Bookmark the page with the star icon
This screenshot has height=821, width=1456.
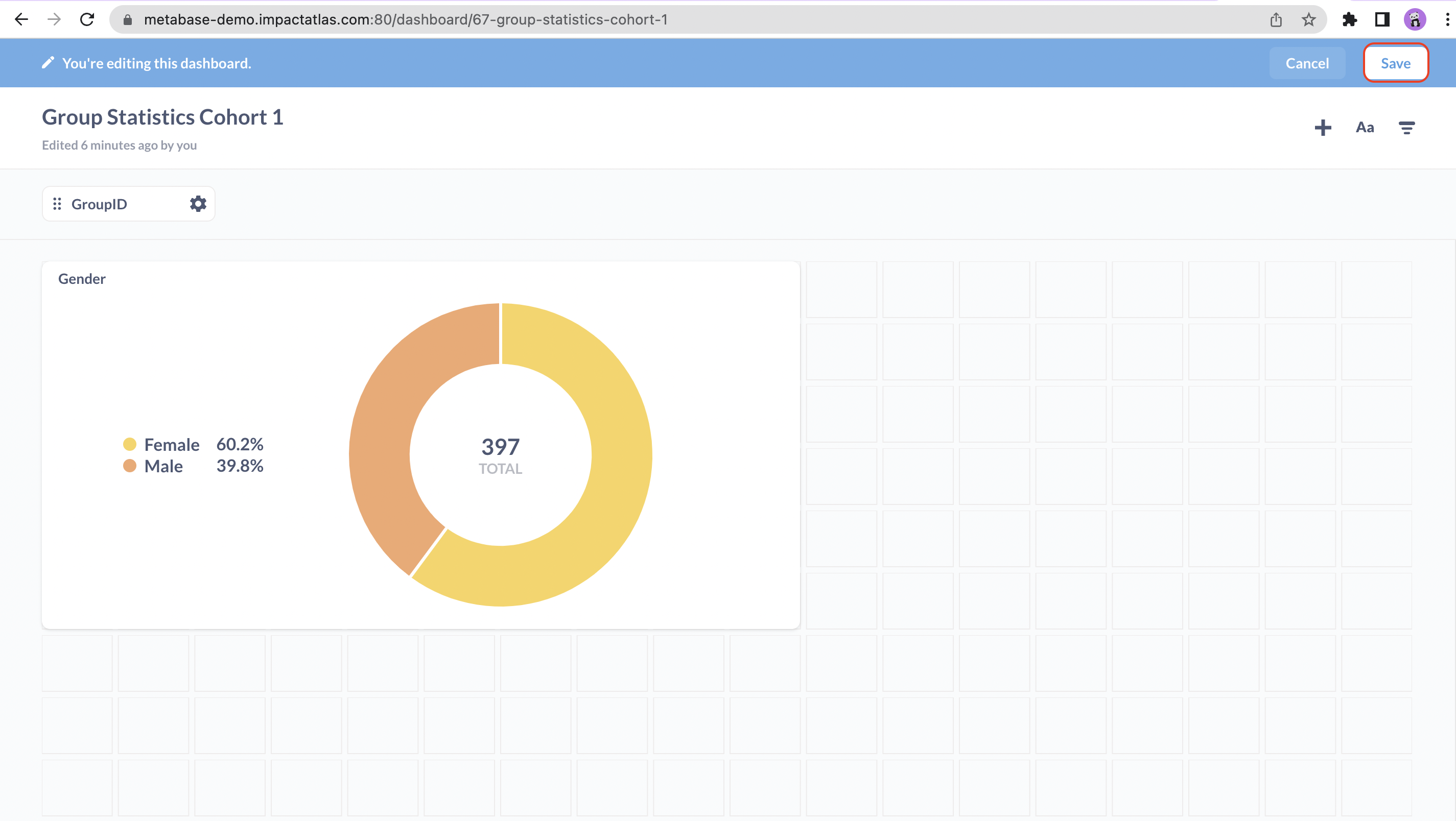[1308, 20]
